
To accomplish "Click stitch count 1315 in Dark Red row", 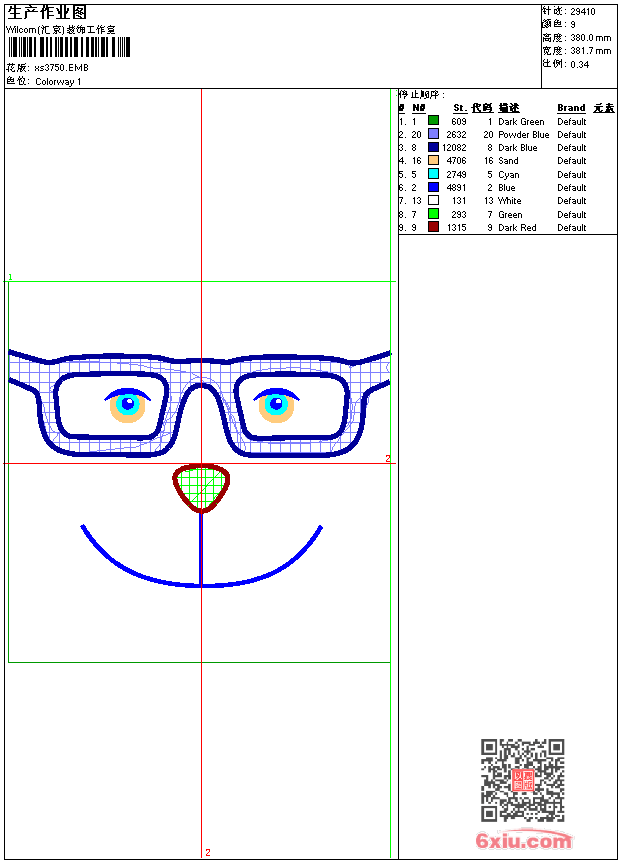I will pos(456,228).
